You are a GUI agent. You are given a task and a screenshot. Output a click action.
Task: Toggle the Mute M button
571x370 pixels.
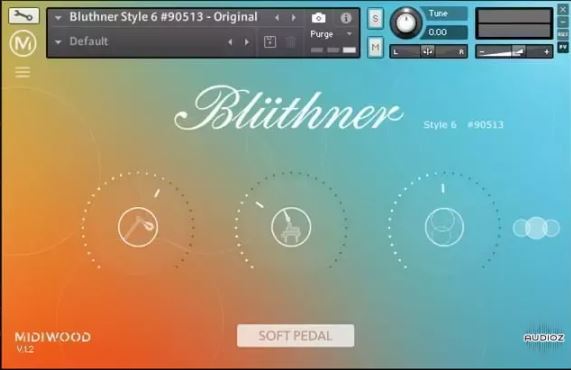point(375,47)
